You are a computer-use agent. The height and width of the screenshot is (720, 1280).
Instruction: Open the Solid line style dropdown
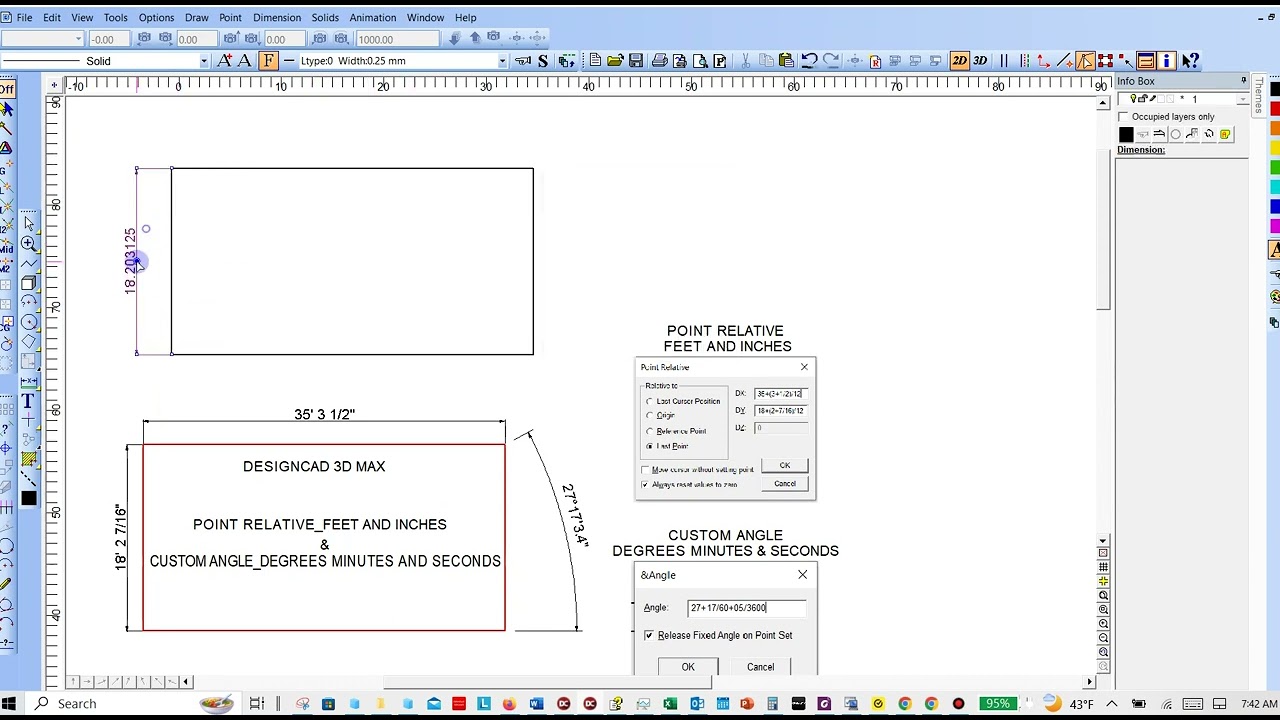pos(204,61)
